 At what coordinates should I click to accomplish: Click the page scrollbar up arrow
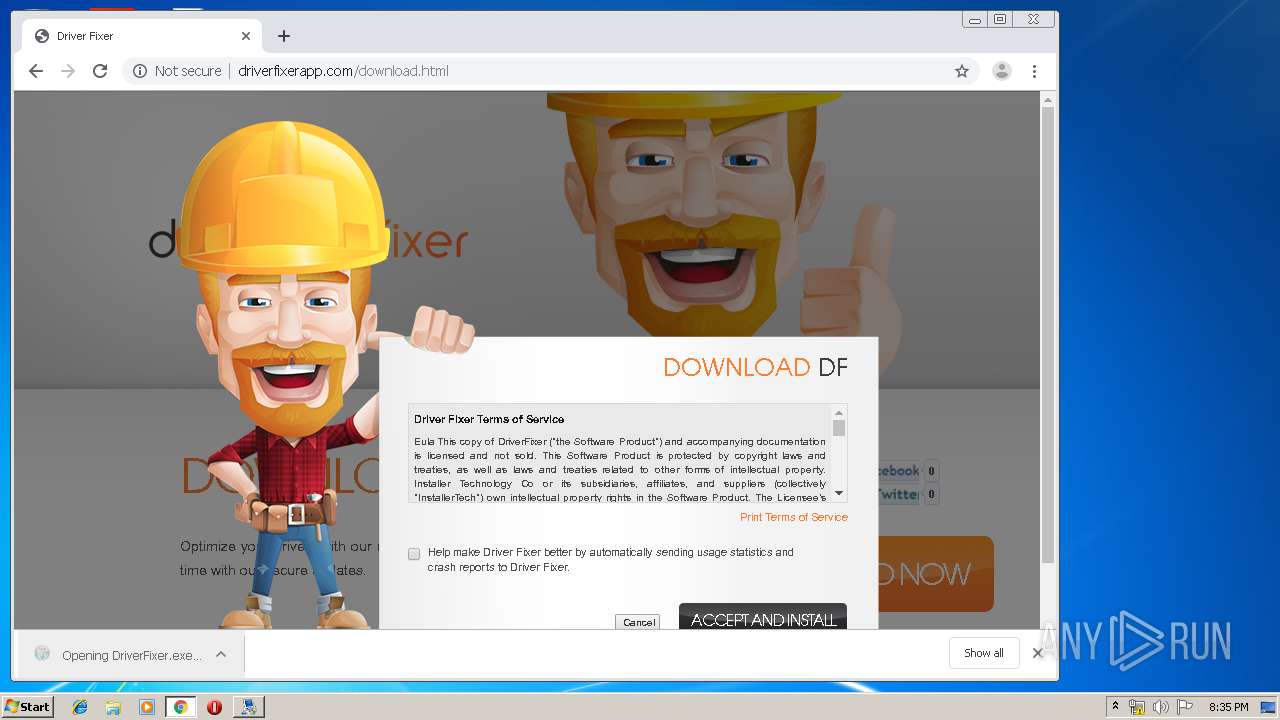(x=1048, y=100)
